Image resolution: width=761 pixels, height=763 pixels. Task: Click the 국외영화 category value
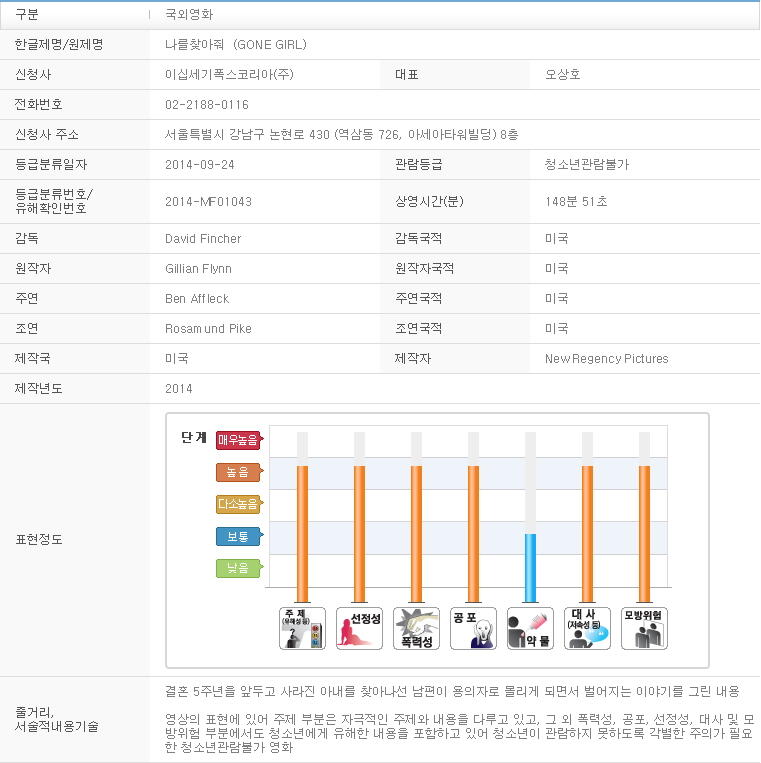tap(189, 15)
